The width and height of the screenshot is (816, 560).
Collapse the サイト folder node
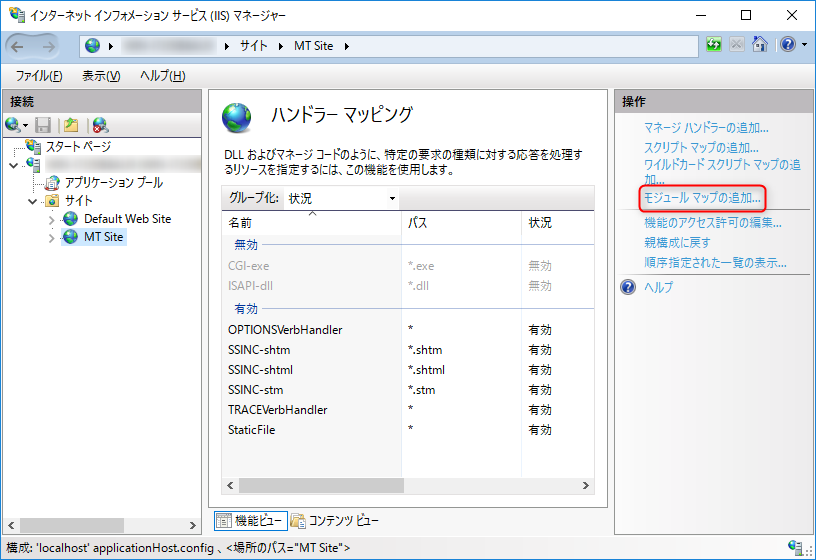tap(32, 201)
